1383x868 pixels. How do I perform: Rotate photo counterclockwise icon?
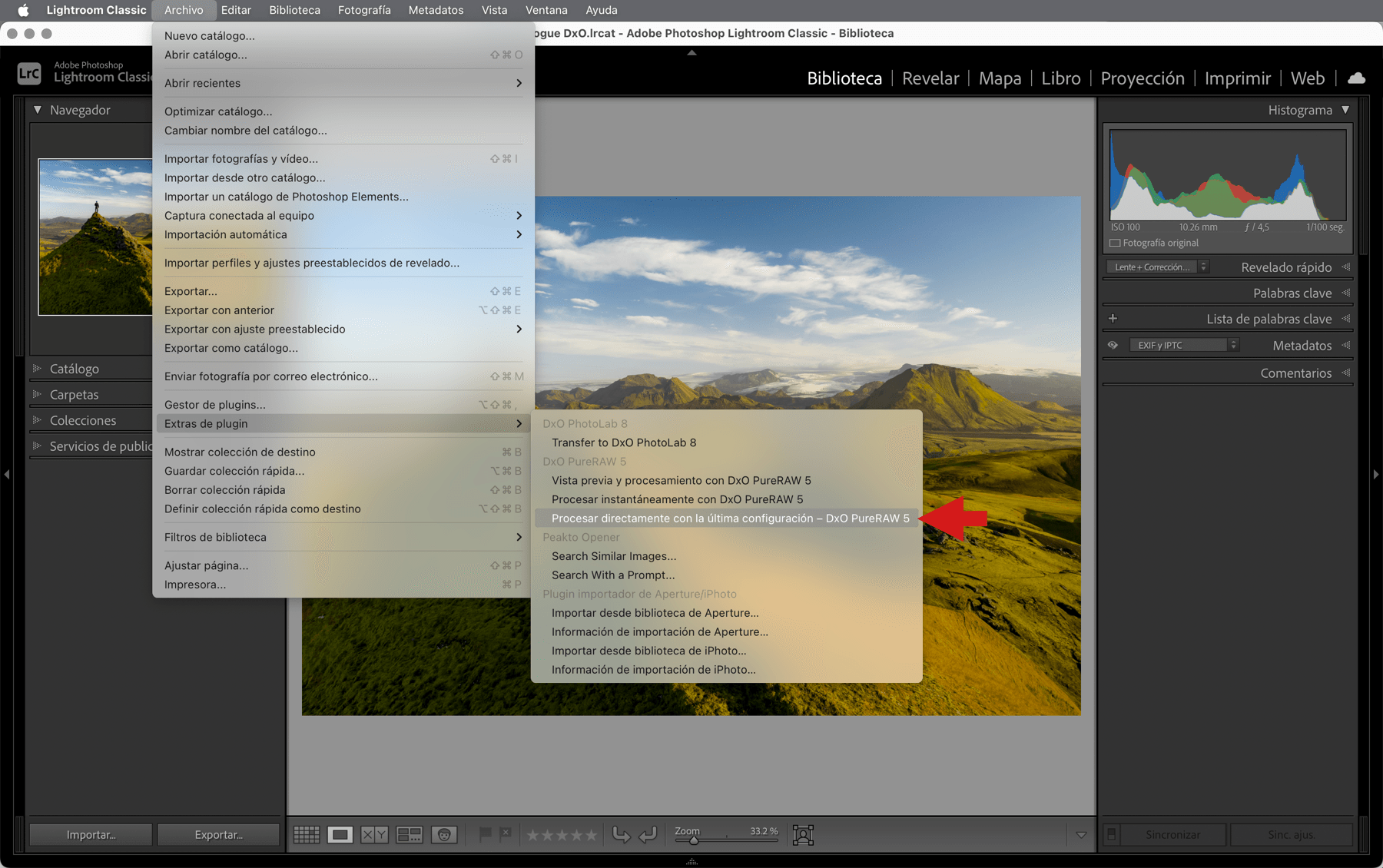[621, 834]
